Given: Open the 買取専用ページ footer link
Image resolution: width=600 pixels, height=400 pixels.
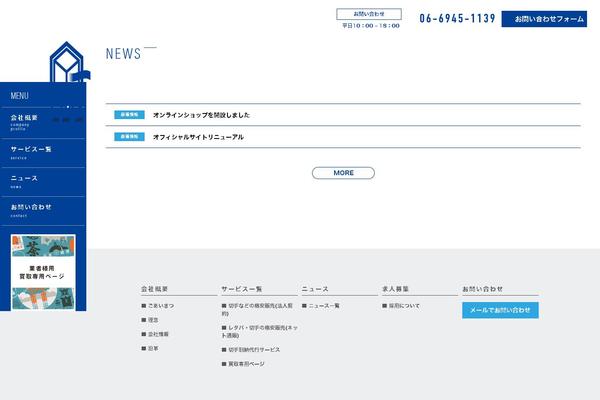Looking at the screenshot, I should click(243, 364).
